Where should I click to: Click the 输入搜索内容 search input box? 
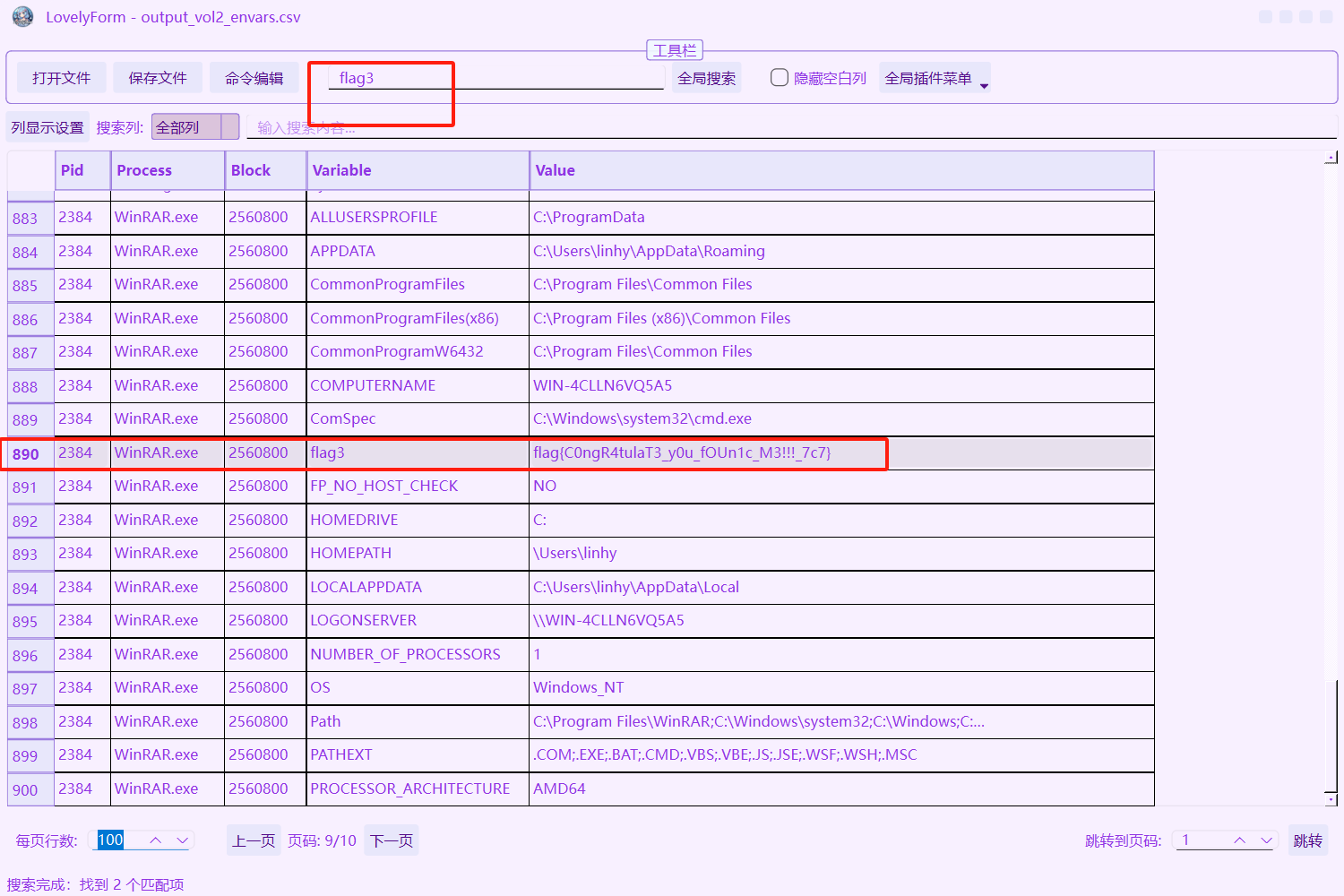791,127
